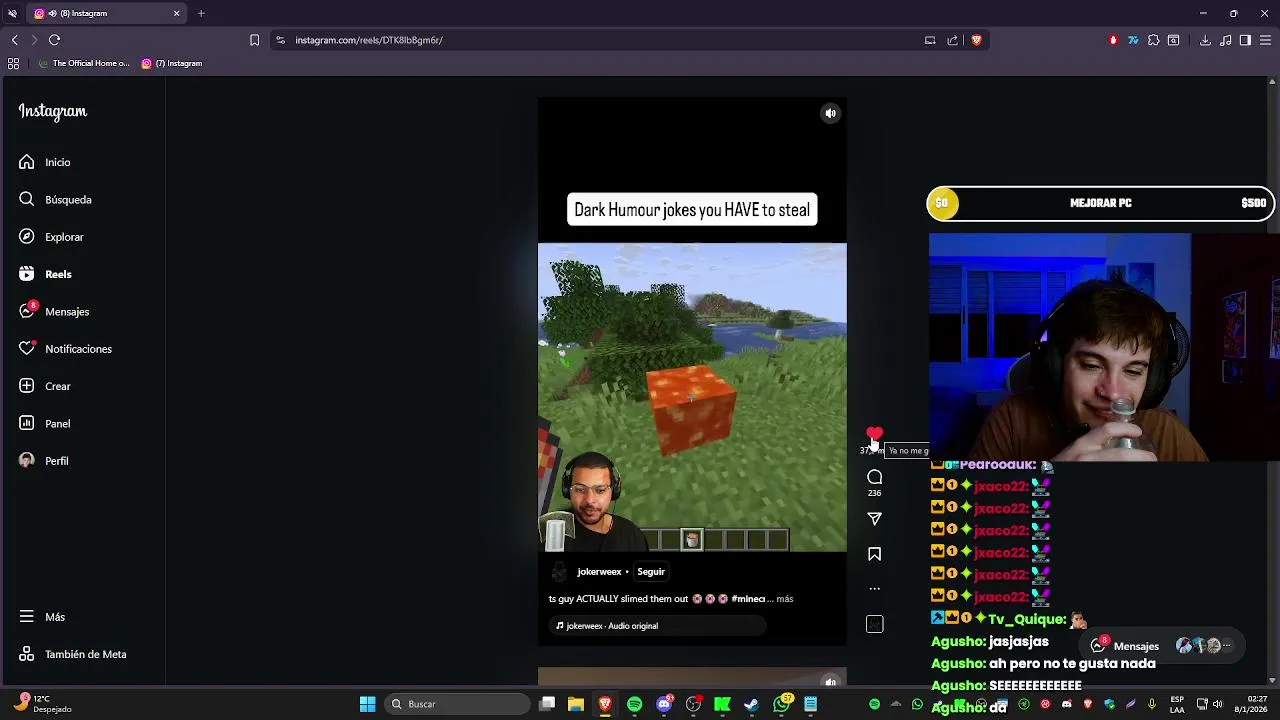Click the red hand extension icon
Viewport: 1280px width, 720px height.
coord(1113,40)
